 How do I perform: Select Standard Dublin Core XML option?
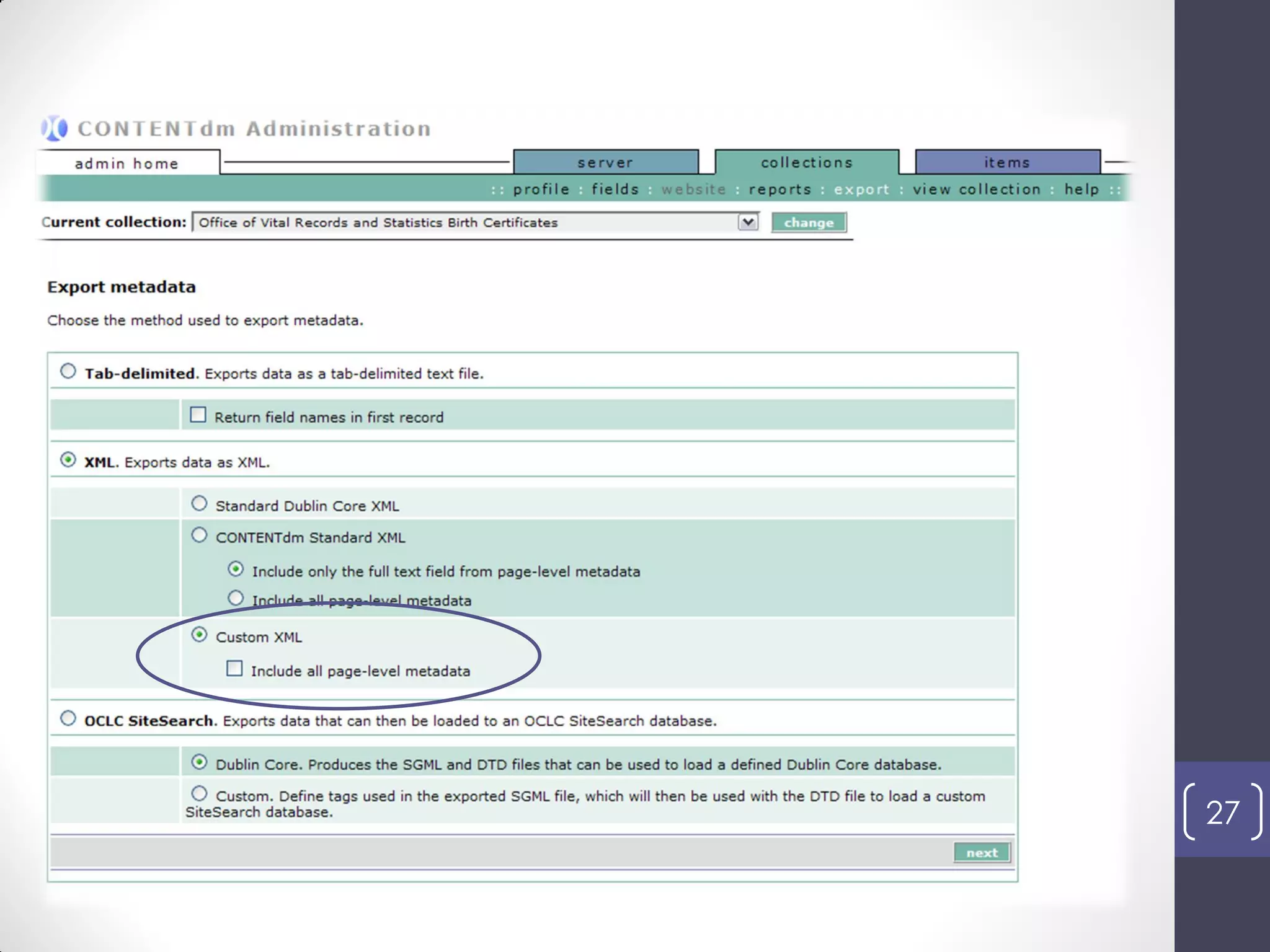199,503
